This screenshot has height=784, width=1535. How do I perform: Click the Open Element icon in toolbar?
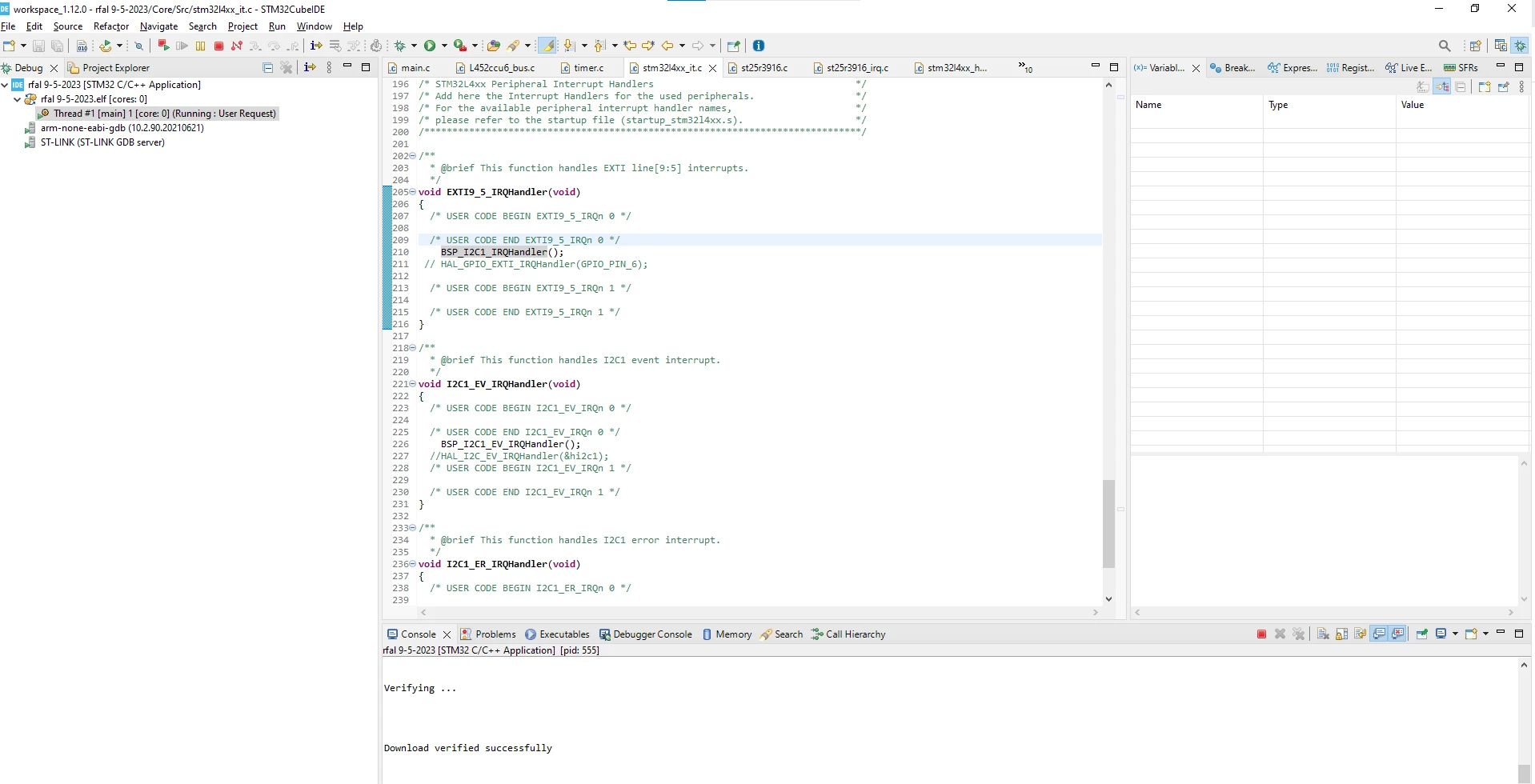coord(494,46)
